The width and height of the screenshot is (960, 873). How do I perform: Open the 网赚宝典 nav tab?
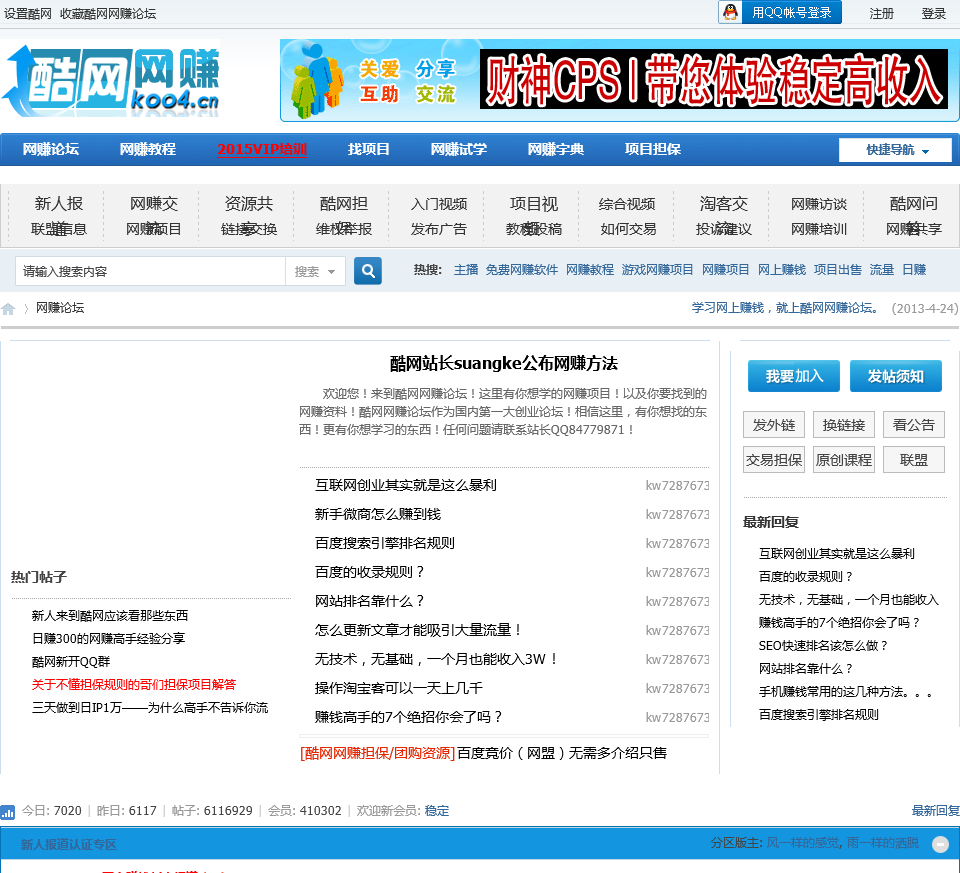(x=556, y=149)
